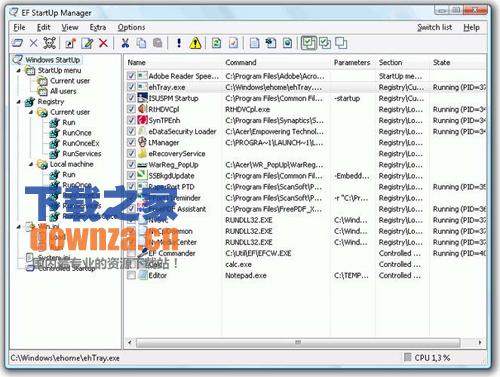Disable the LManager startup checkbox

tap(131, 142)
